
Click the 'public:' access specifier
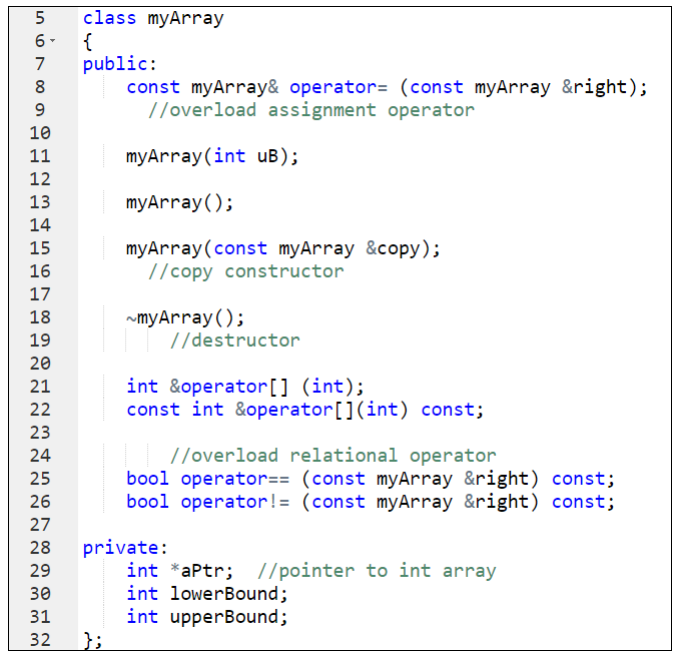[120, 65]
